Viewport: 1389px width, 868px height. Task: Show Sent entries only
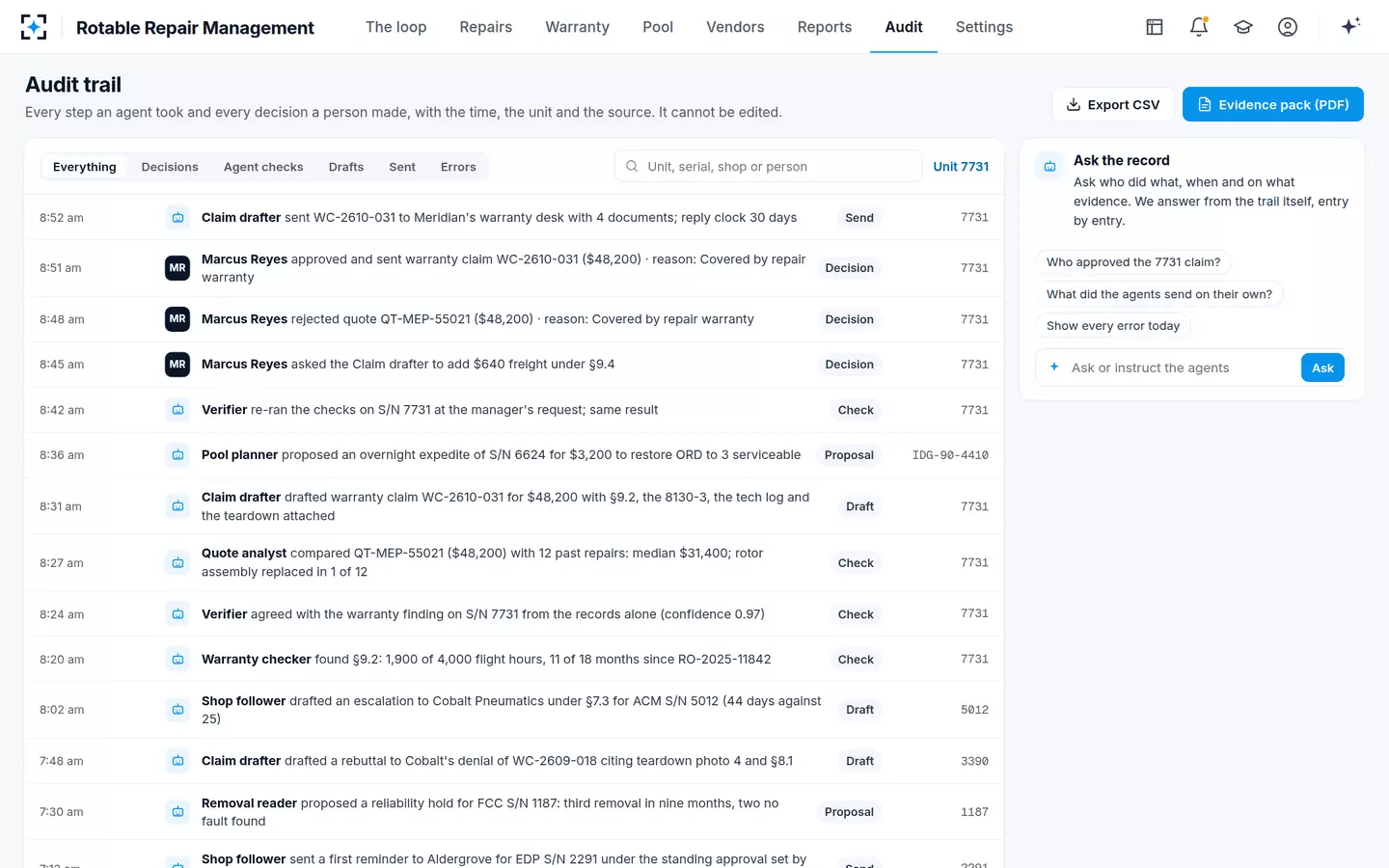coord(402,167)
